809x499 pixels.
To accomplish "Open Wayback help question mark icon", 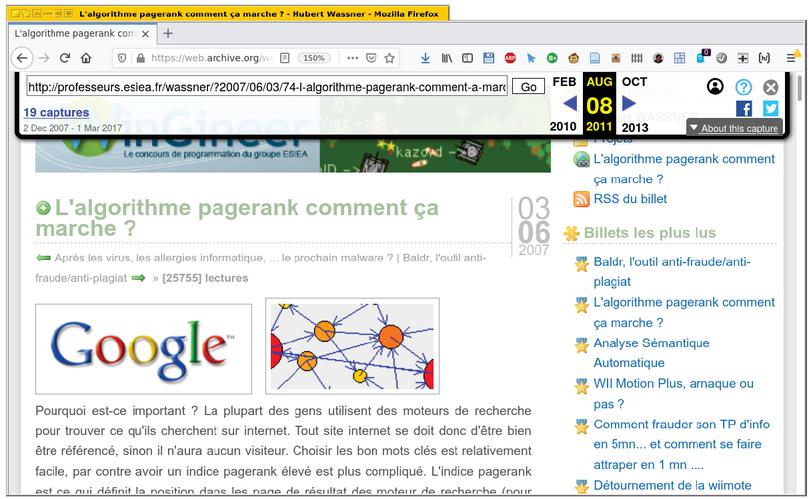I will [x=743, y=87].
